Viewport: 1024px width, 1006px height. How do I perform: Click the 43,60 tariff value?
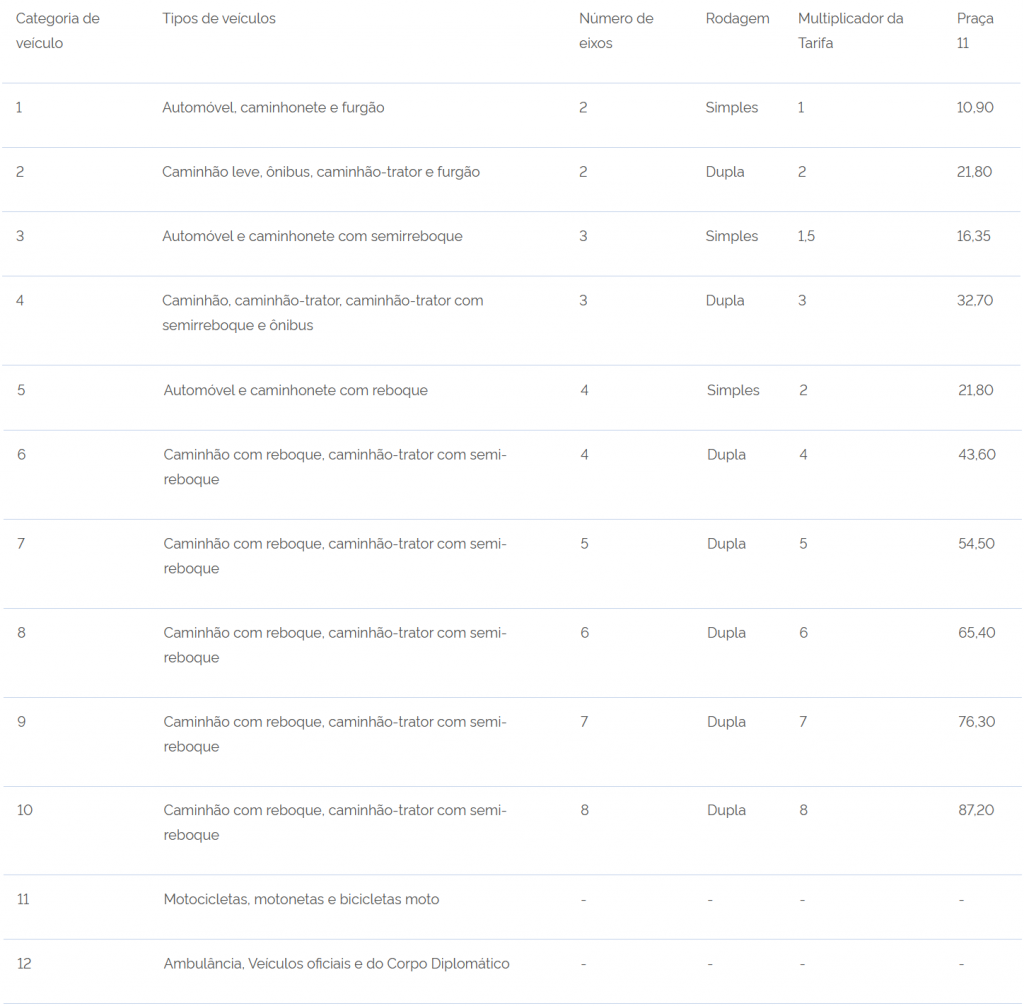pos(977,455)
